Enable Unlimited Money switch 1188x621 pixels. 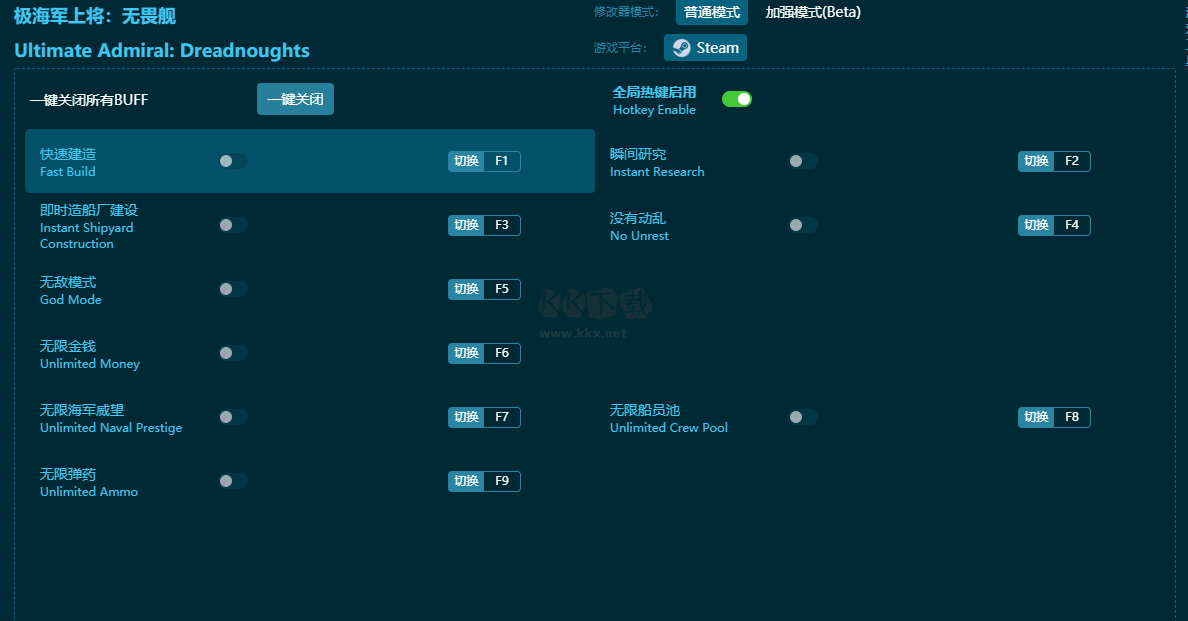[x=233, y=353]
